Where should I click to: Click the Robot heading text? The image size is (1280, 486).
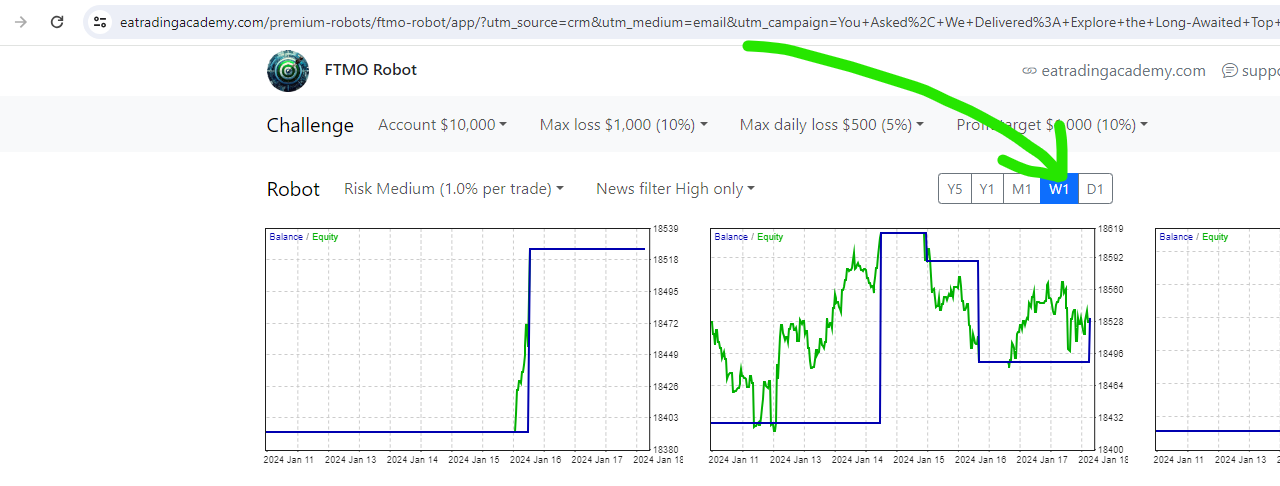pyautogui.click(x=293, y=189)
